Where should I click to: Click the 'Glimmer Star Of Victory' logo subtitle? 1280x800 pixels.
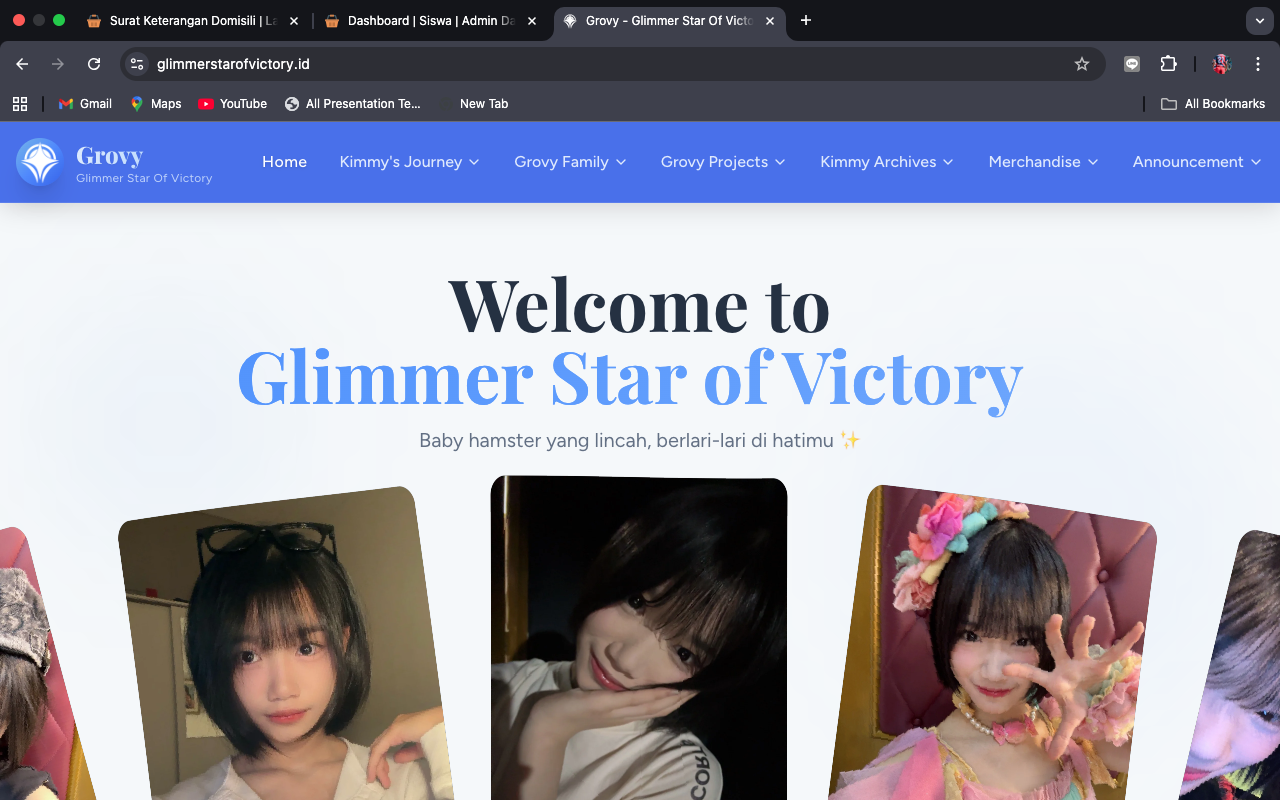click(144, 178)
